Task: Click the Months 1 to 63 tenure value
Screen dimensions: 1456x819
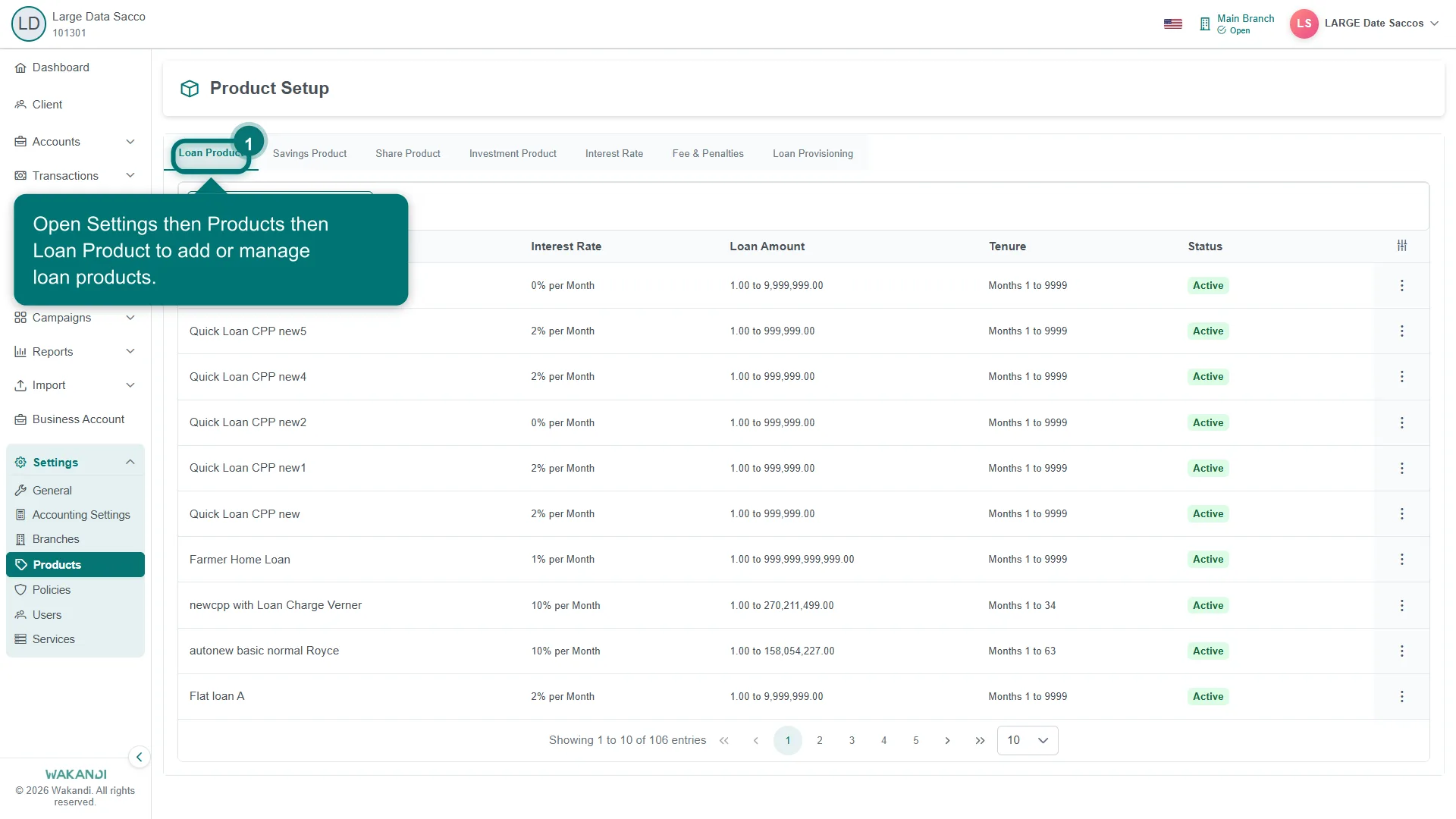Action: point(1021,651)
